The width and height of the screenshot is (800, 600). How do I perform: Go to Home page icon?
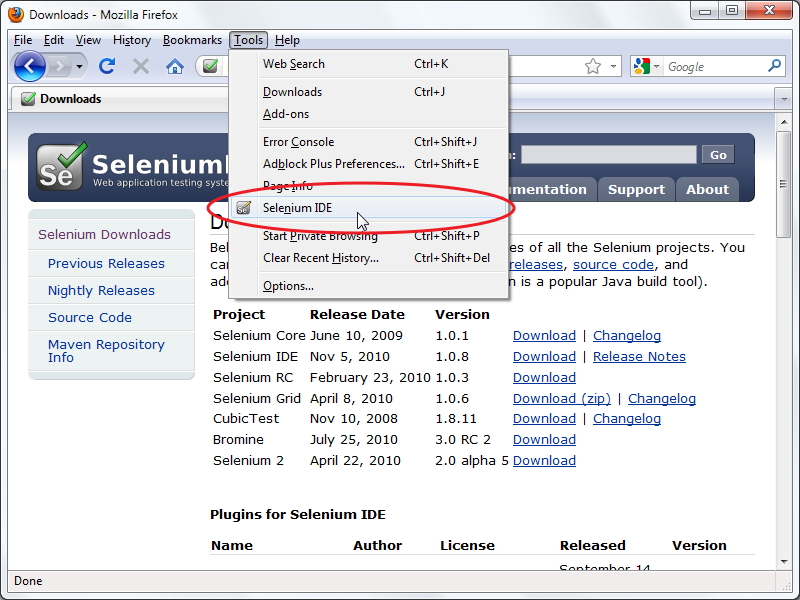[174, 66]
